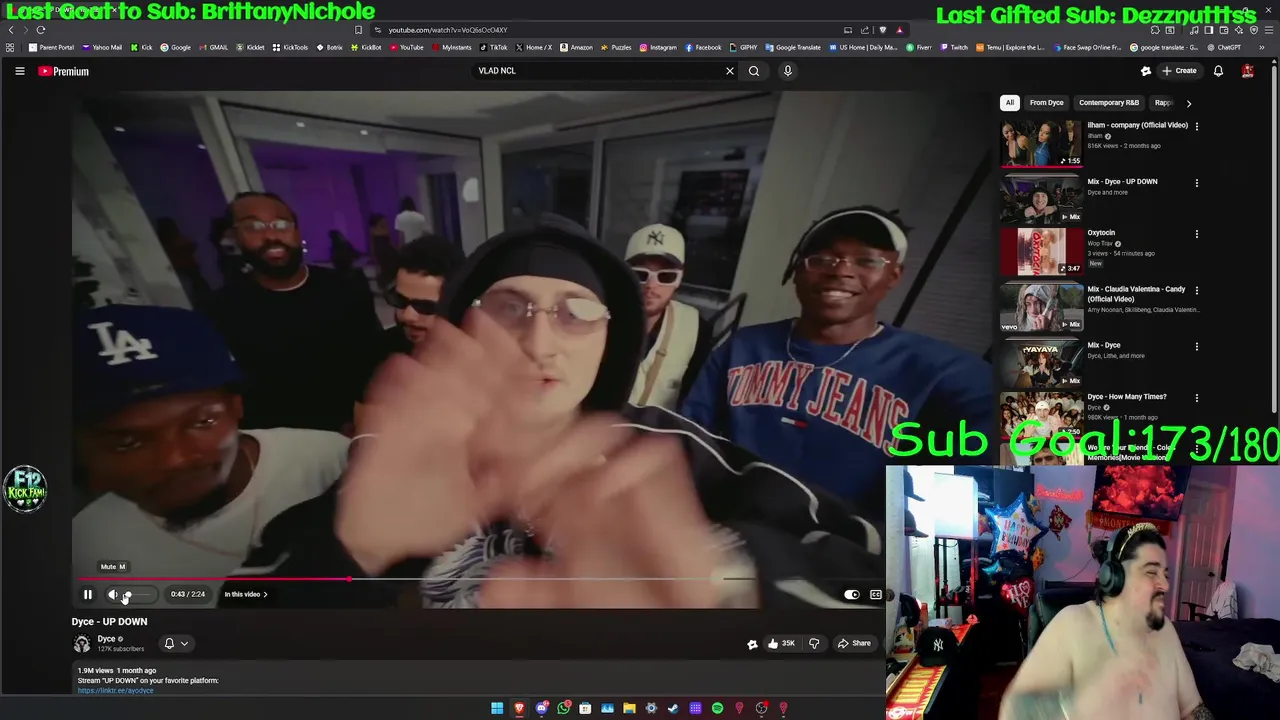Open the 'GMAIL' bookmark
This screenshot has width=1280, height=720.
click(x=213, y=47)
